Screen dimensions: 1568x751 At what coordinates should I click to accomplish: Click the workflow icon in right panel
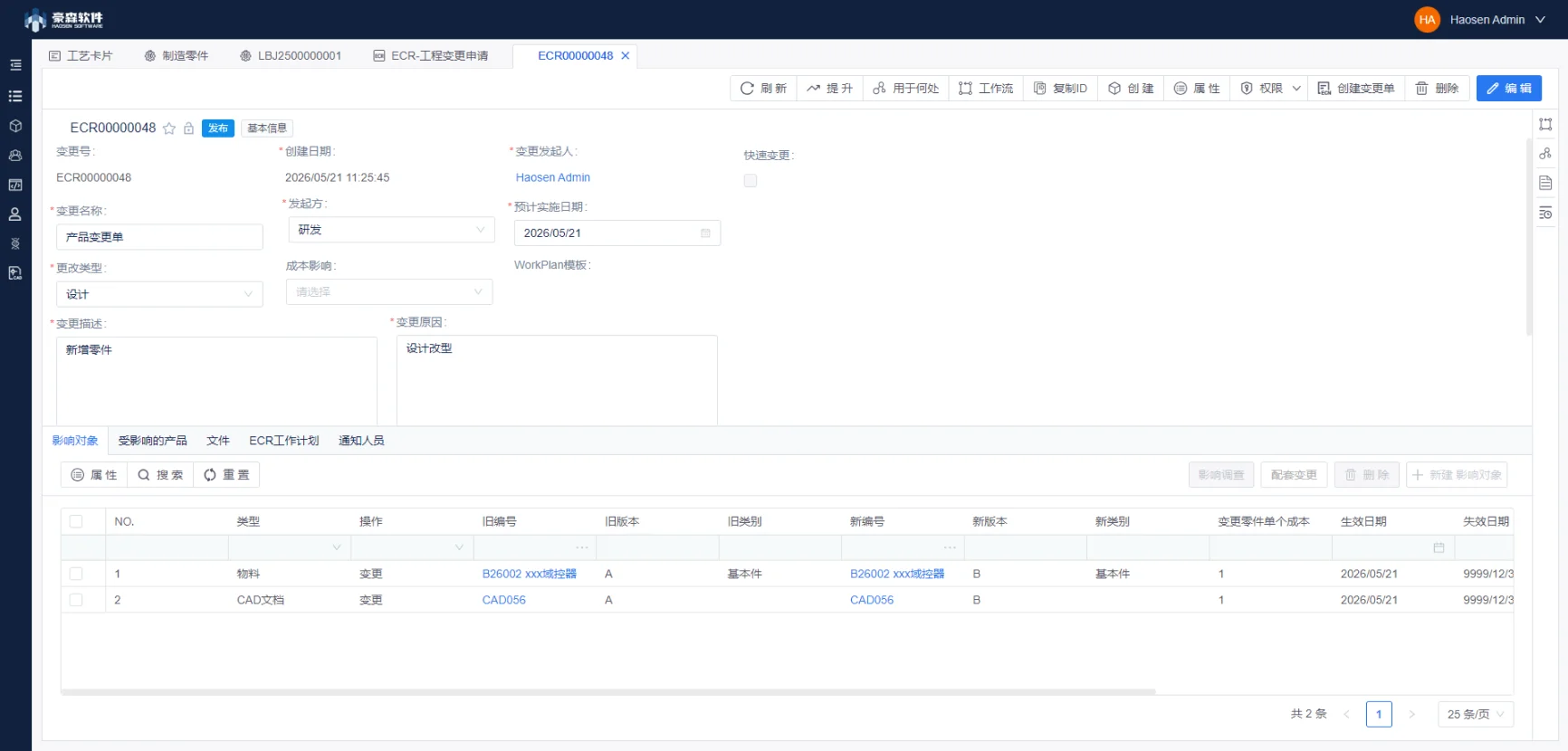point(1545,124)
